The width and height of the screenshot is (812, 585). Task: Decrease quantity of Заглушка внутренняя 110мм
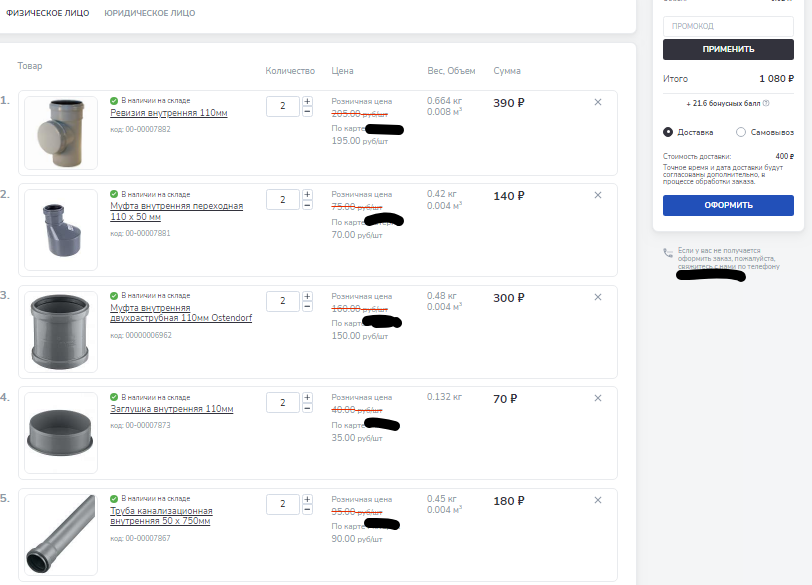click(307, 408)
